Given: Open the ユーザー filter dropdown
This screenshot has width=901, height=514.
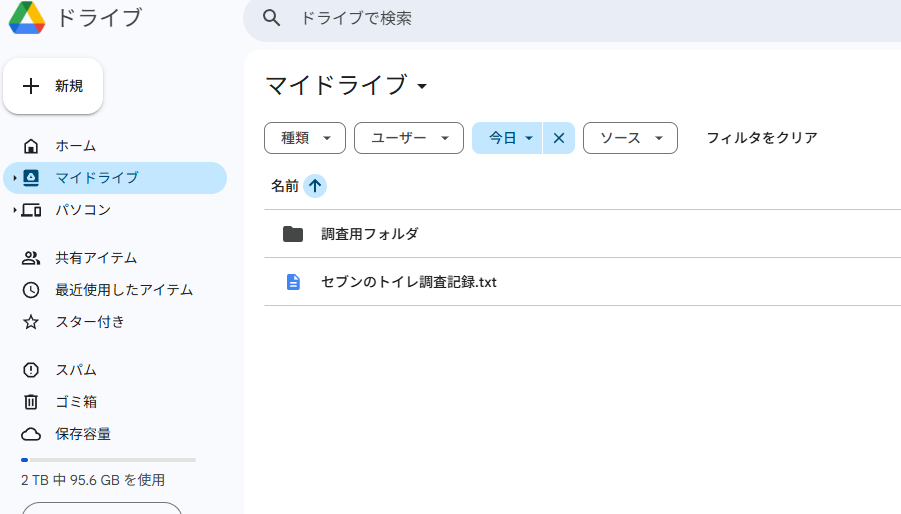Looking at the screenshot, I should tap(409, 138).
